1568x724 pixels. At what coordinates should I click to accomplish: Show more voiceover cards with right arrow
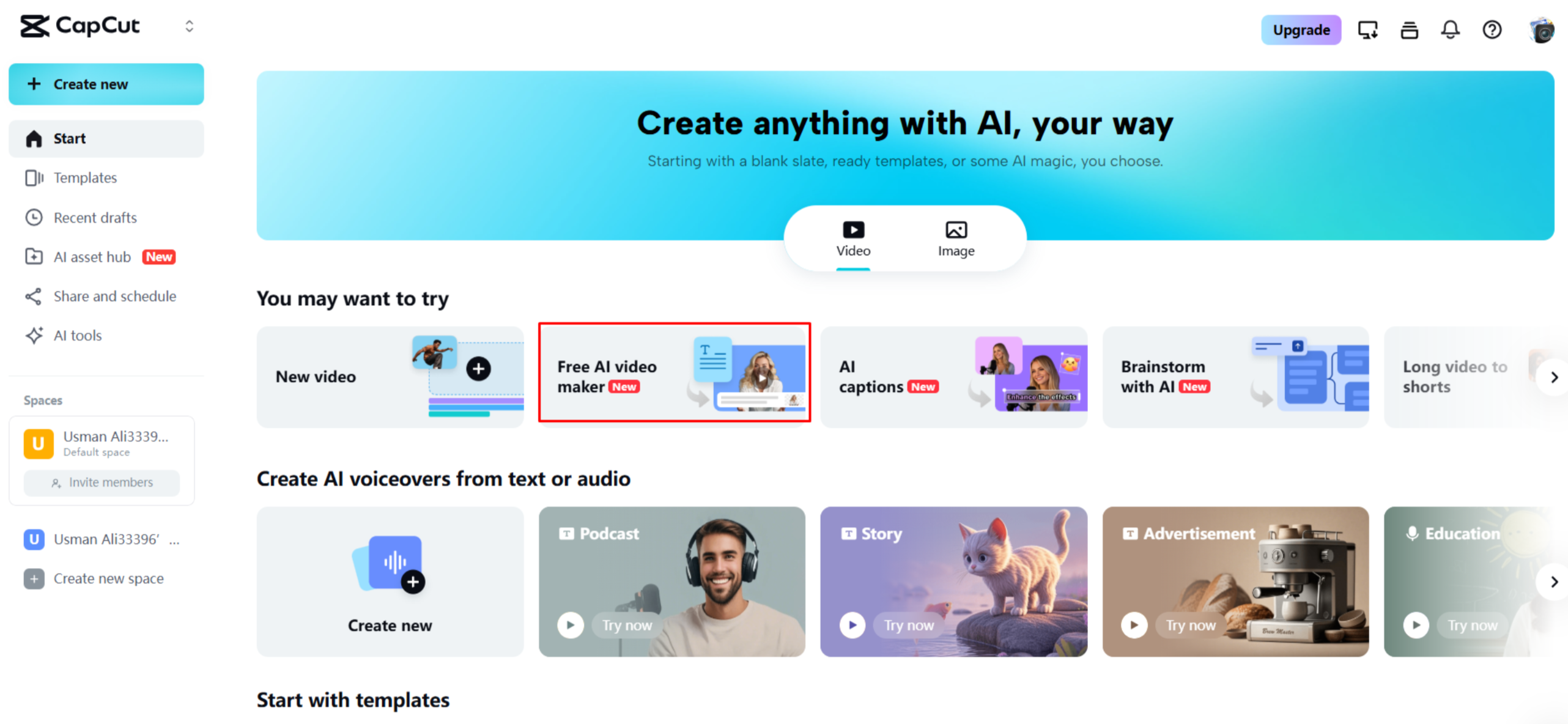tap(1553, 582)
